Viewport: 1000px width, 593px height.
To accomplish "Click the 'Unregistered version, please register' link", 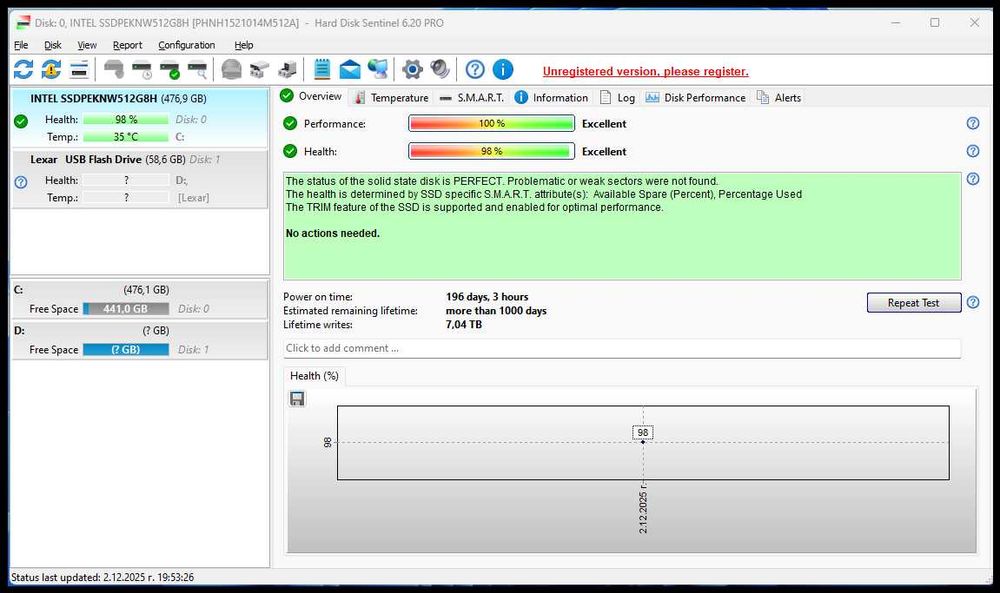I will click(645, 71).
